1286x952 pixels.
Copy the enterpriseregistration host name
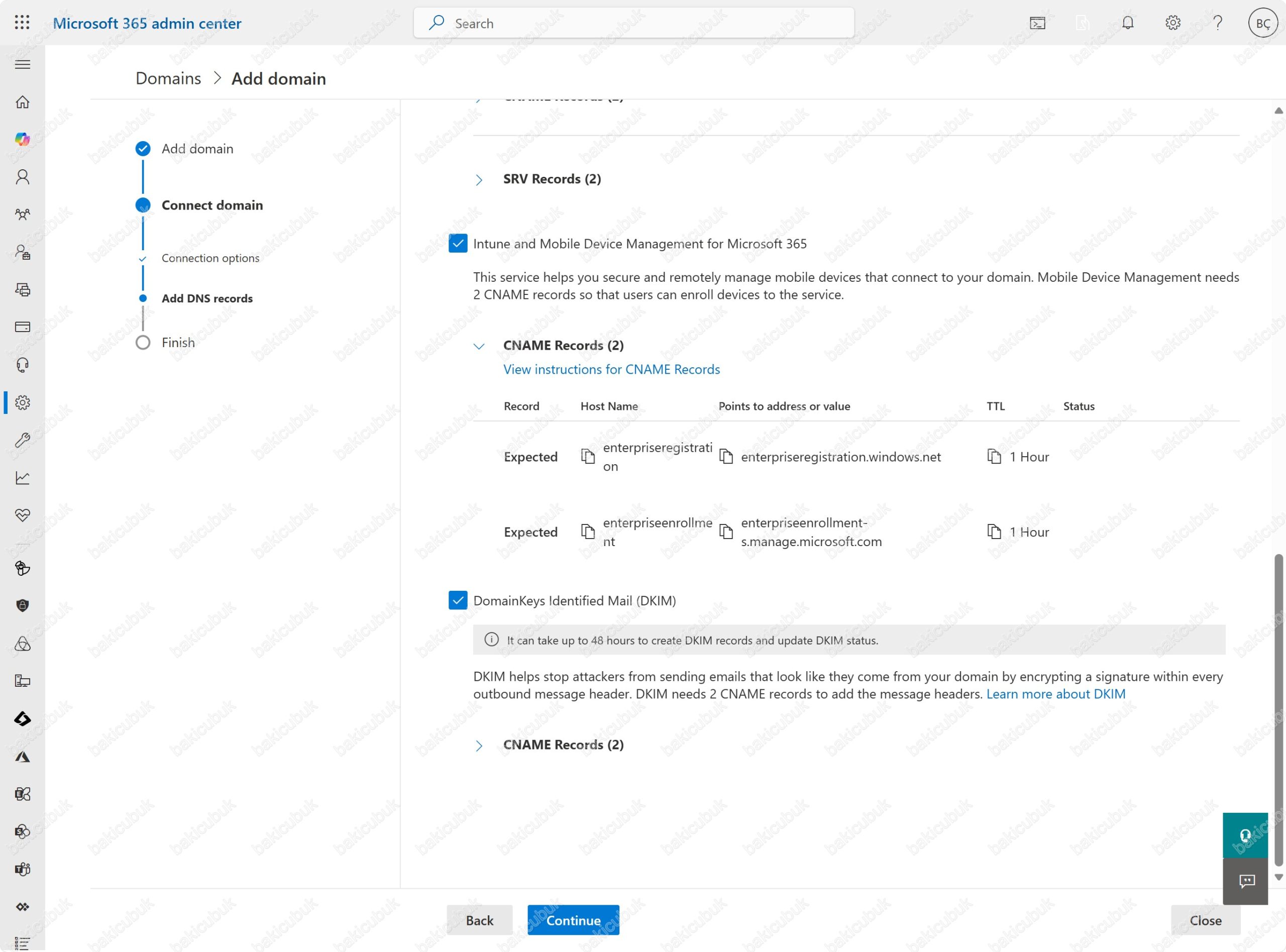587,457
